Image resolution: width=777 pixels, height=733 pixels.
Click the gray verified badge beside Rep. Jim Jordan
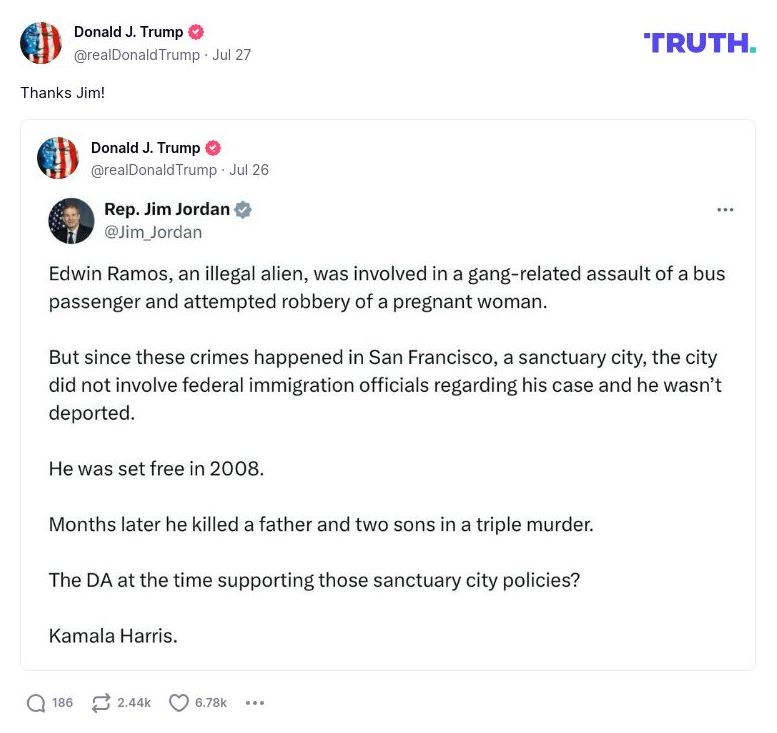point(243,210)
